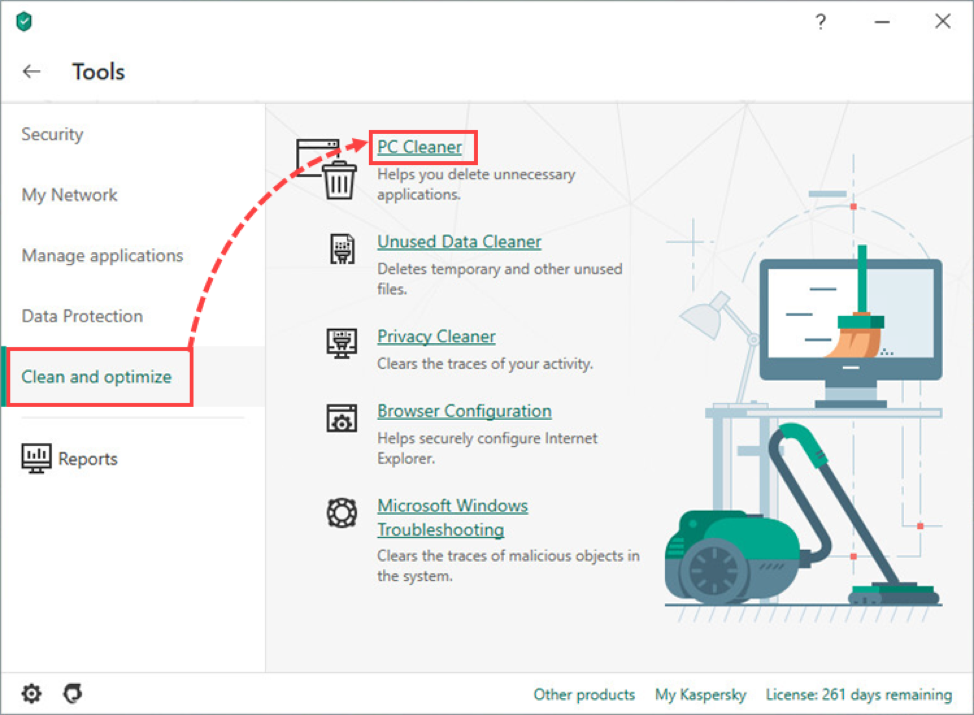The width and height of the screenshot is (974, 715).
Task: View license days remaining details
Action: pos(858,694)
